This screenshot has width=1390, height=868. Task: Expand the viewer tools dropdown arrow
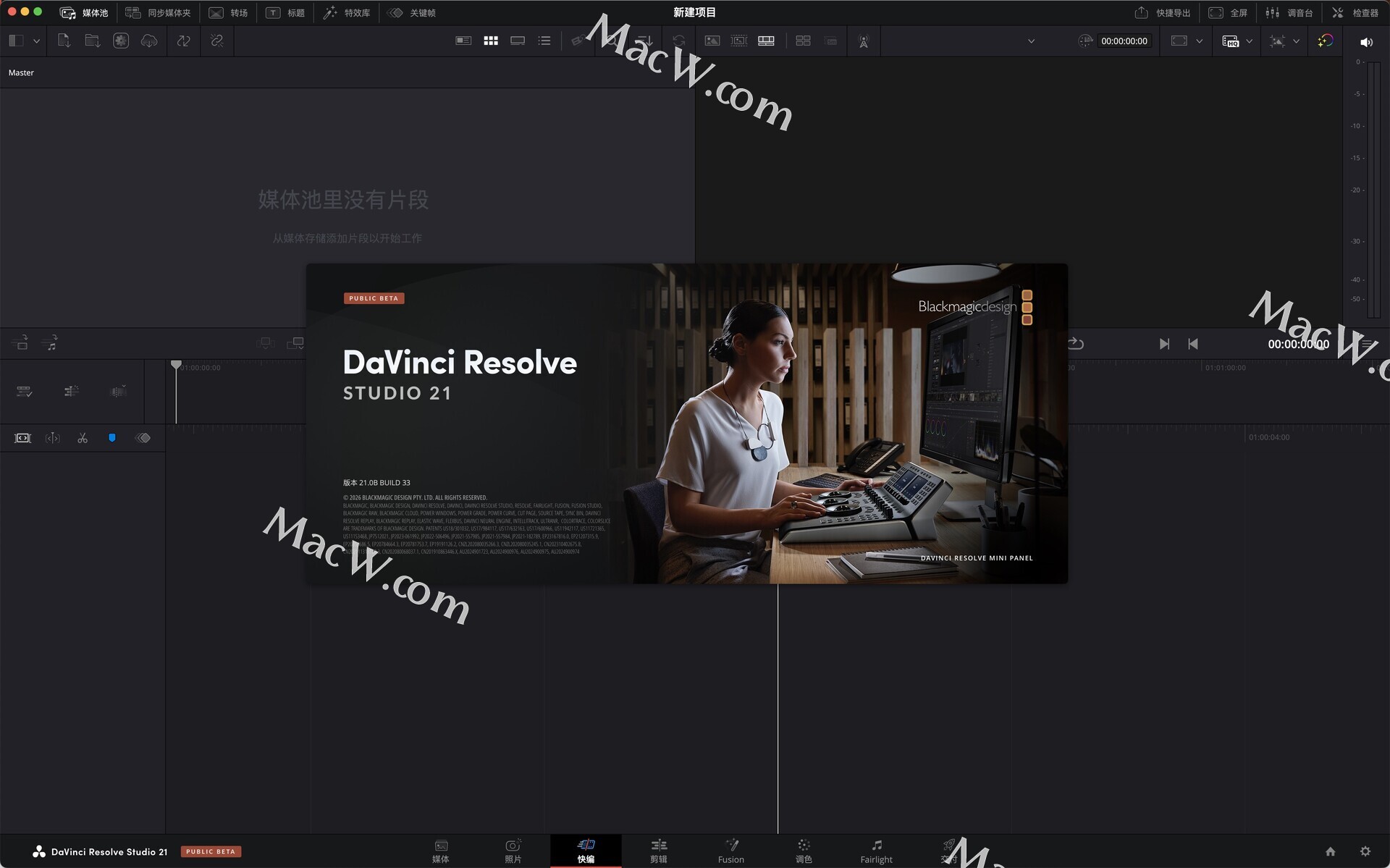pyautogui.click(x=1296, y=41)
